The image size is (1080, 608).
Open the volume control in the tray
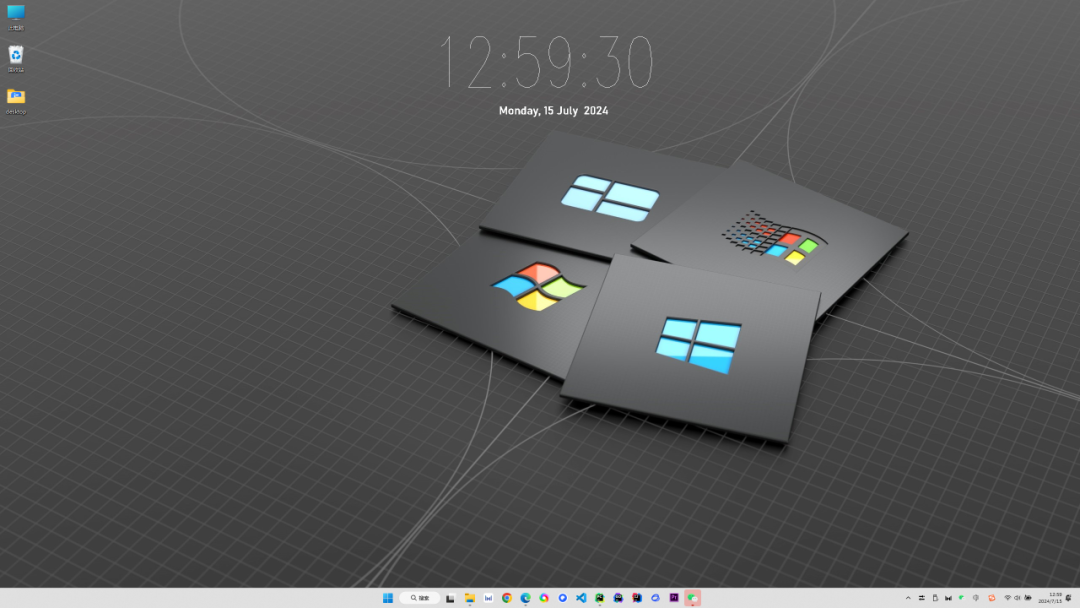(x=1017, y=598)
